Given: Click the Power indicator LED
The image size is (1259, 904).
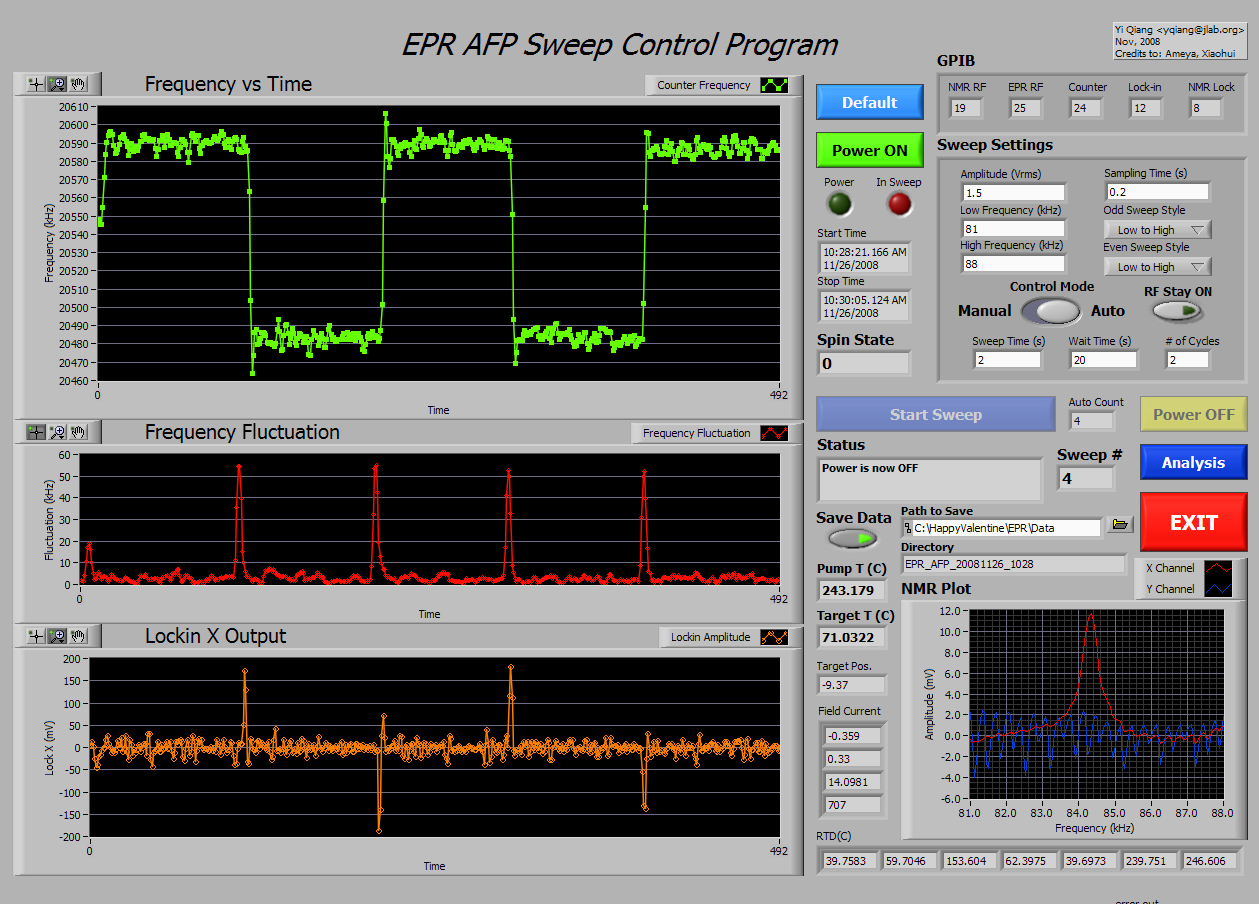Looking at the screenshot, I should pyautogui.click(x=839, y=204).
